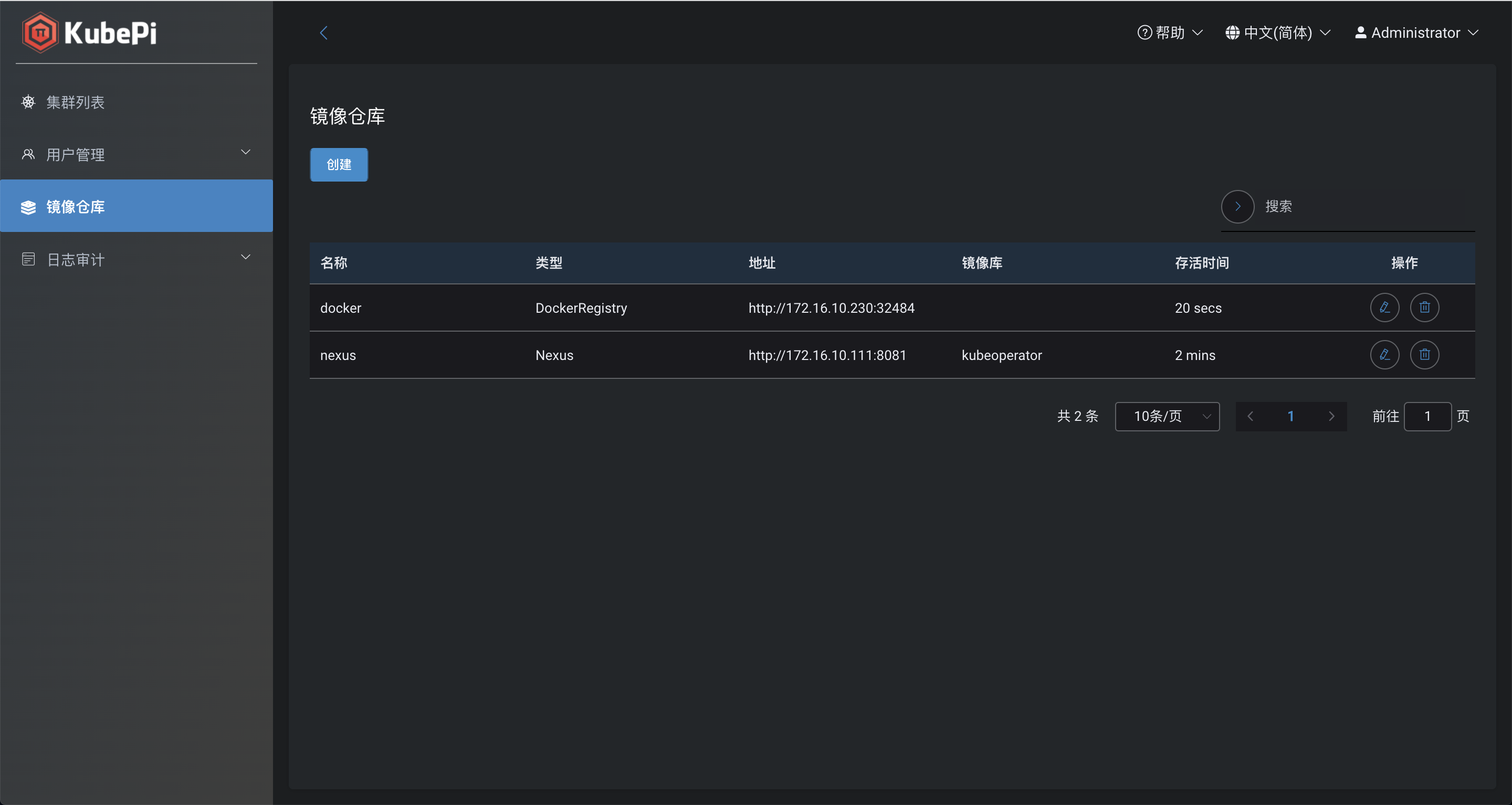The height and width of the screenshot is (805, 1512).
Task: Click the help question mark icon
Action: click(x=1144, y=33)
